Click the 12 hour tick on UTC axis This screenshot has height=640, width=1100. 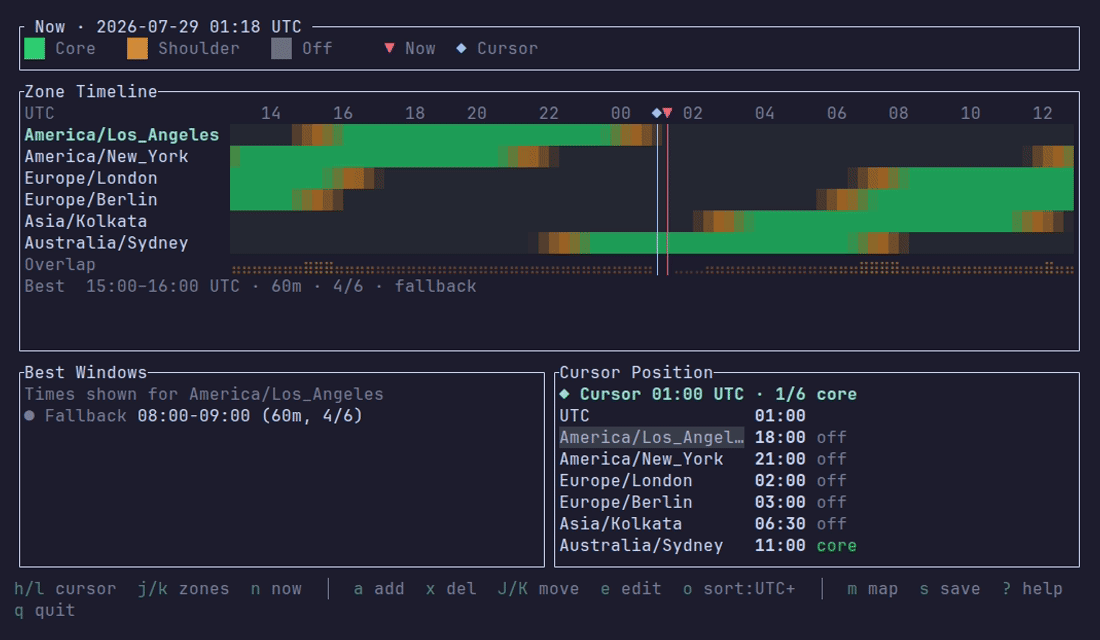1042,113
